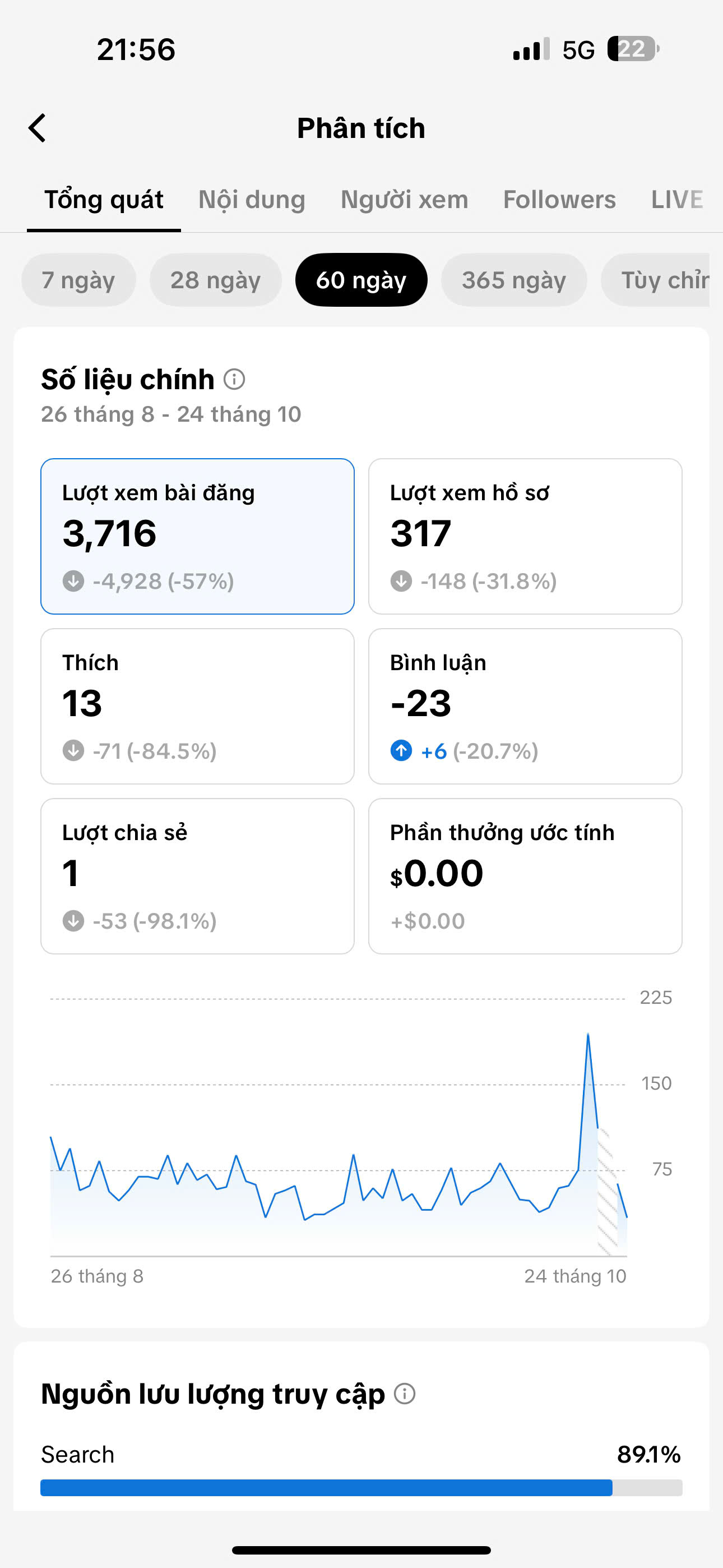
Task: Tap the down arrow under Lượt chia sẻ
Action: pyautogui.click(x=73, y=920)
